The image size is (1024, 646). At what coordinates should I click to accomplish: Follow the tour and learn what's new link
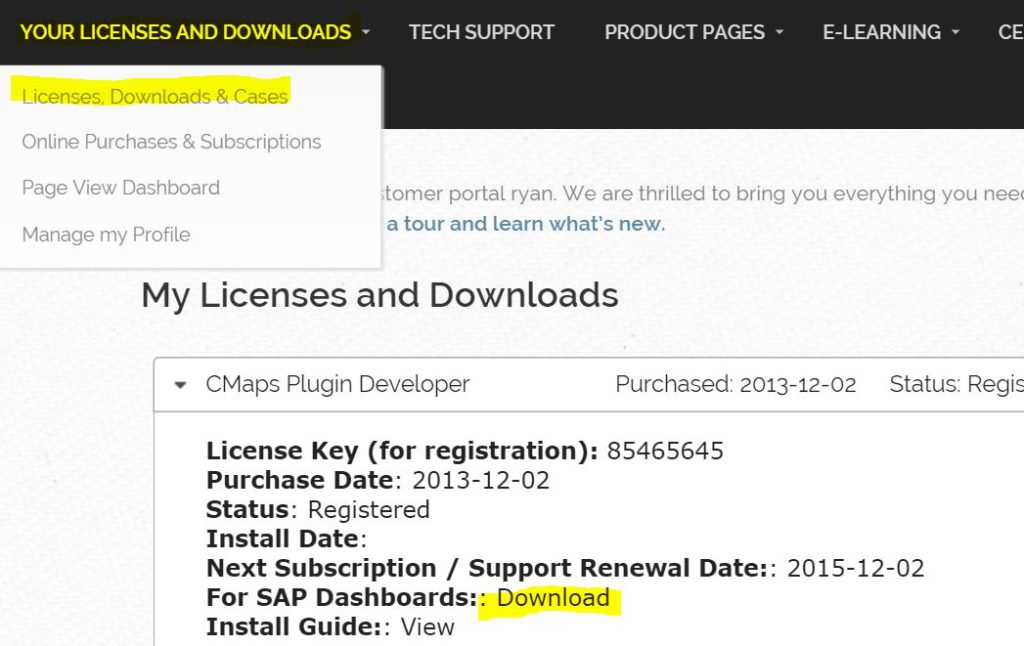coord(525,224)
